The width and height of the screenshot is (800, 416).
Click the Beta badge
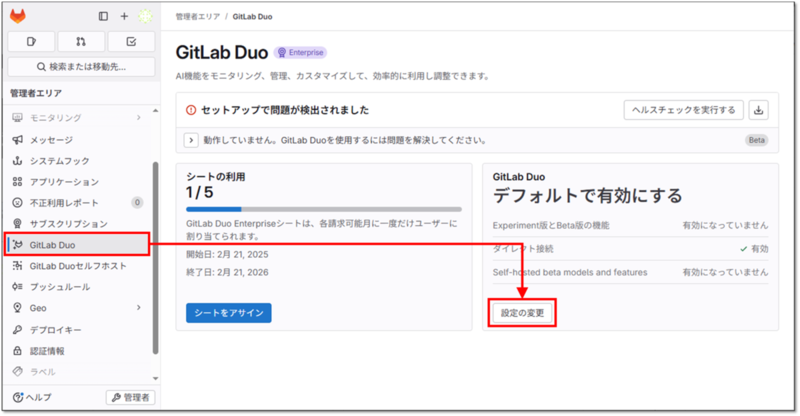(x=757, y=140)
